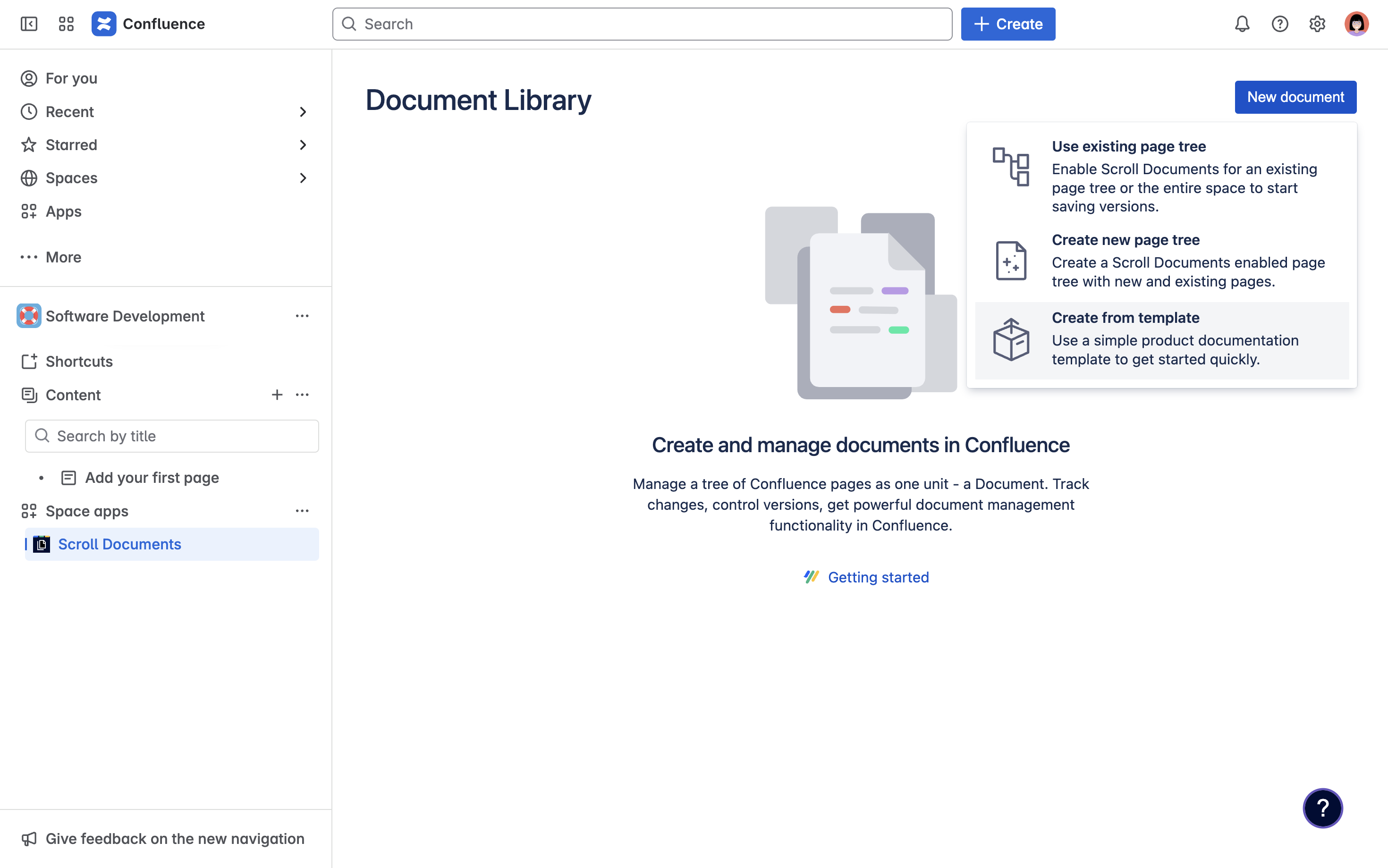Open your profile avatar
Viewport: 1388px width, 868px height.
tap(1356, 24)
